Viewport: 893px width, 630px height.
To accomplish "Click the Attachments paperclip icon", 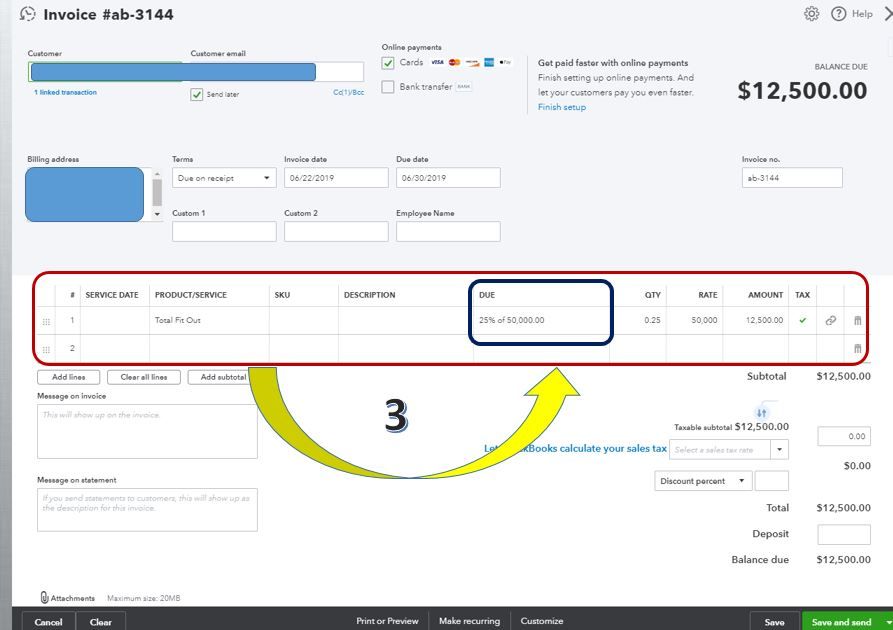I will (x=44, y=598).
